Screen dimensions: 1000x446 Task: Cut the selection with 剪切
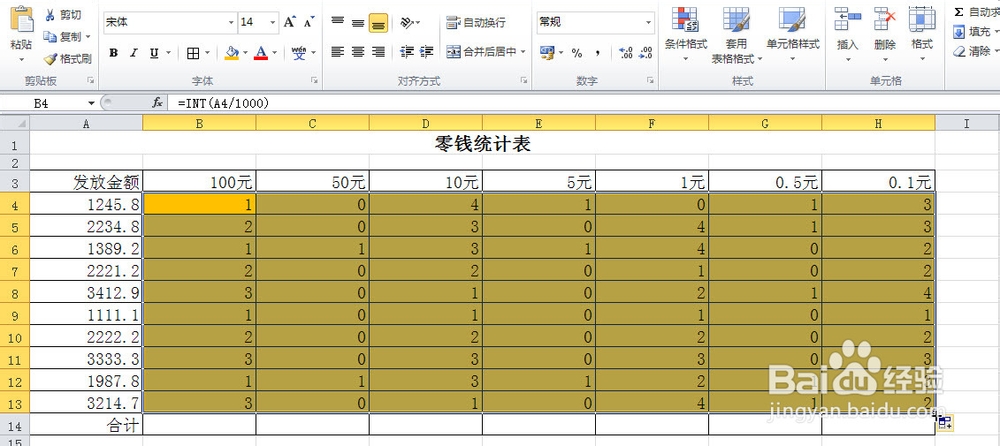[63, 15]
